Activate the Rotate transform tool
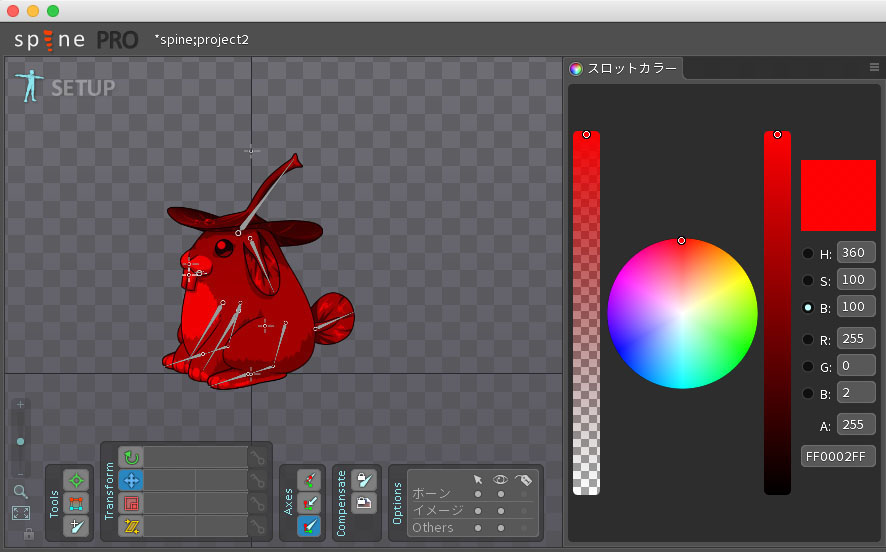886x552 pixels. [131, 457]
